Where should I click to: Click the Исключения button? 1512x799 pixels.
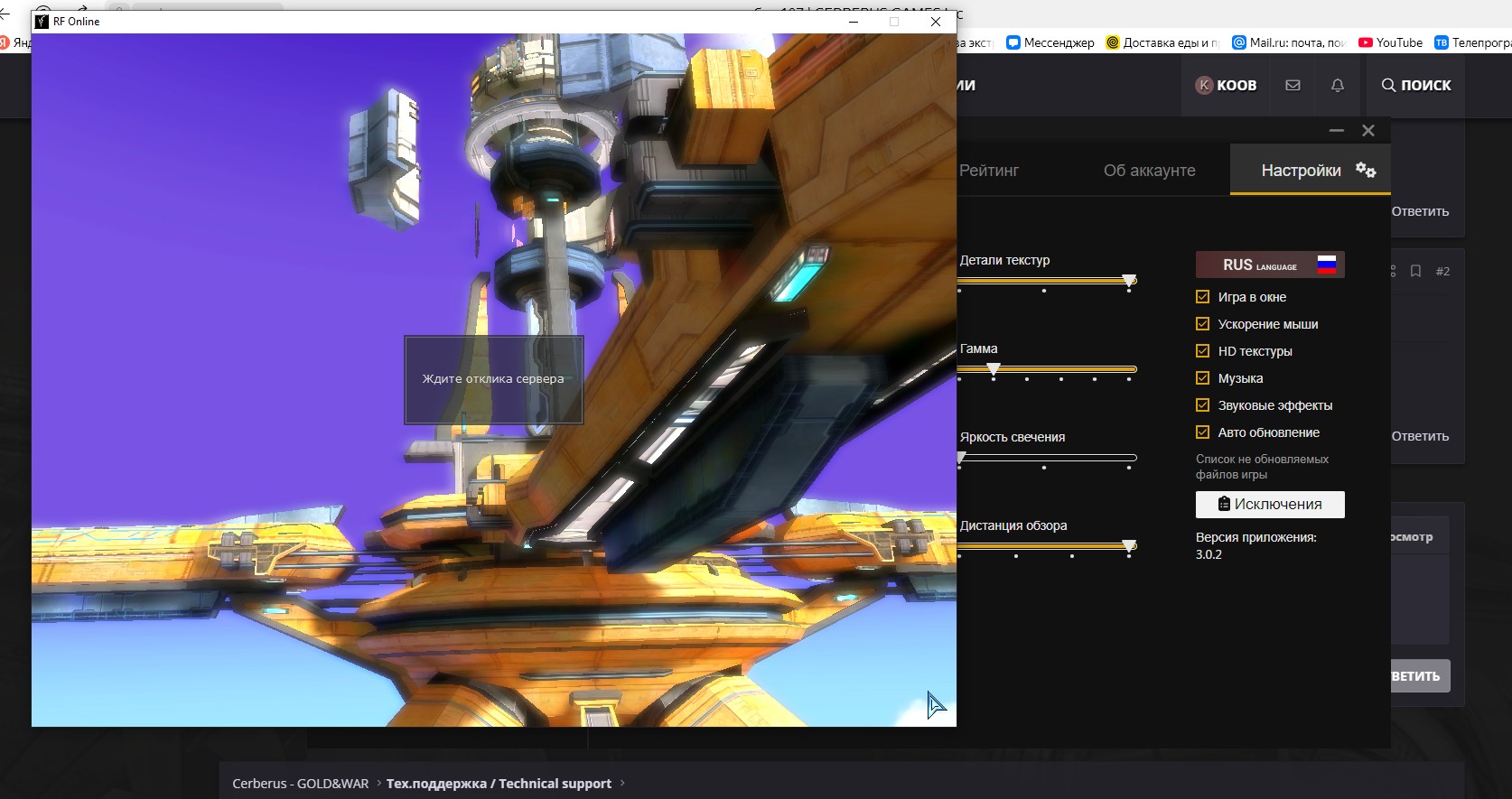click(x=1269, y=505)
